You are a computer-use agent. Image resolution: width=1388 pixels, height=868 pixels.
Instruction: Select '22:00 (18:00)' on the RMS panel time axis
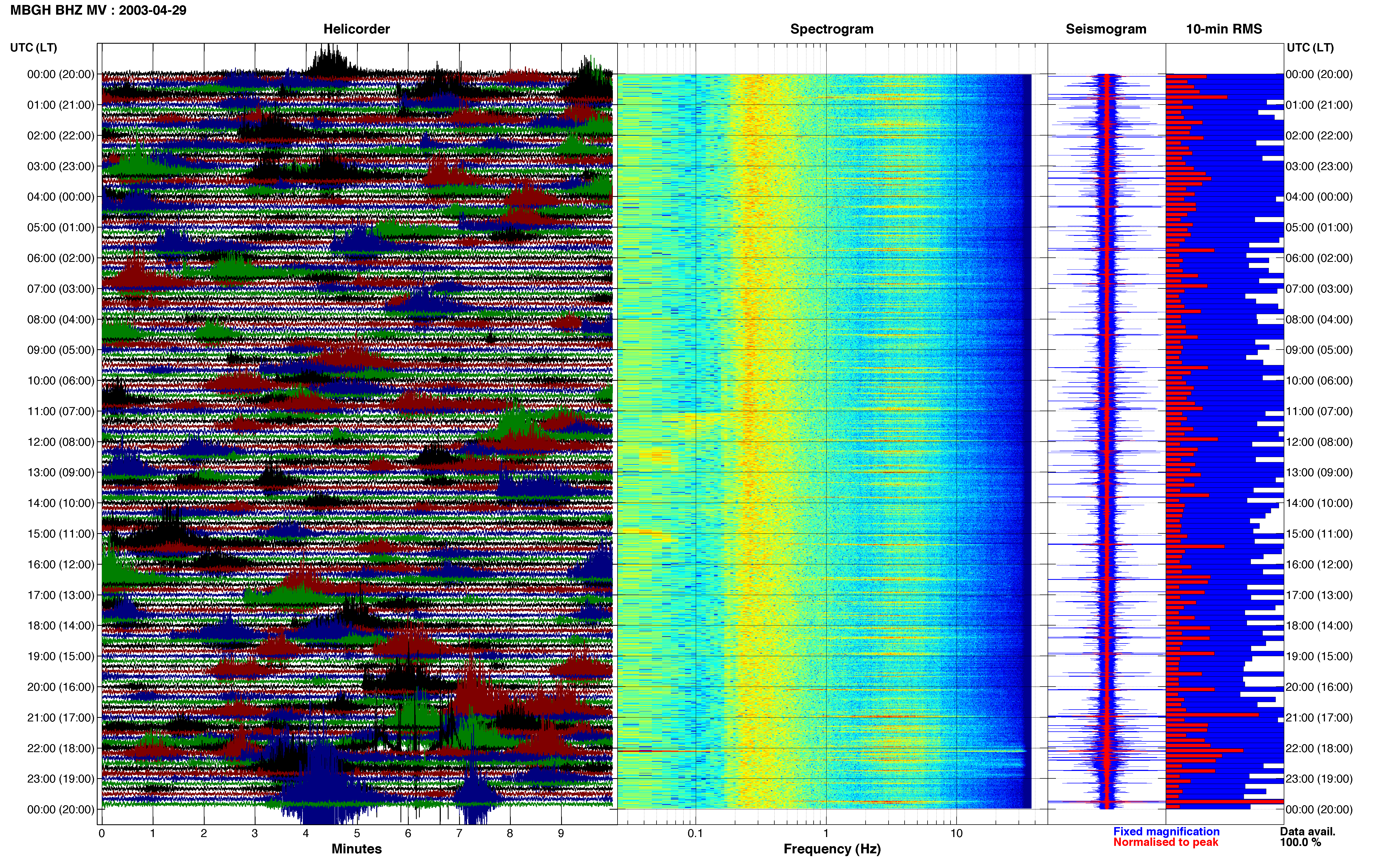pyautogui.click(x=1319, y=749)
